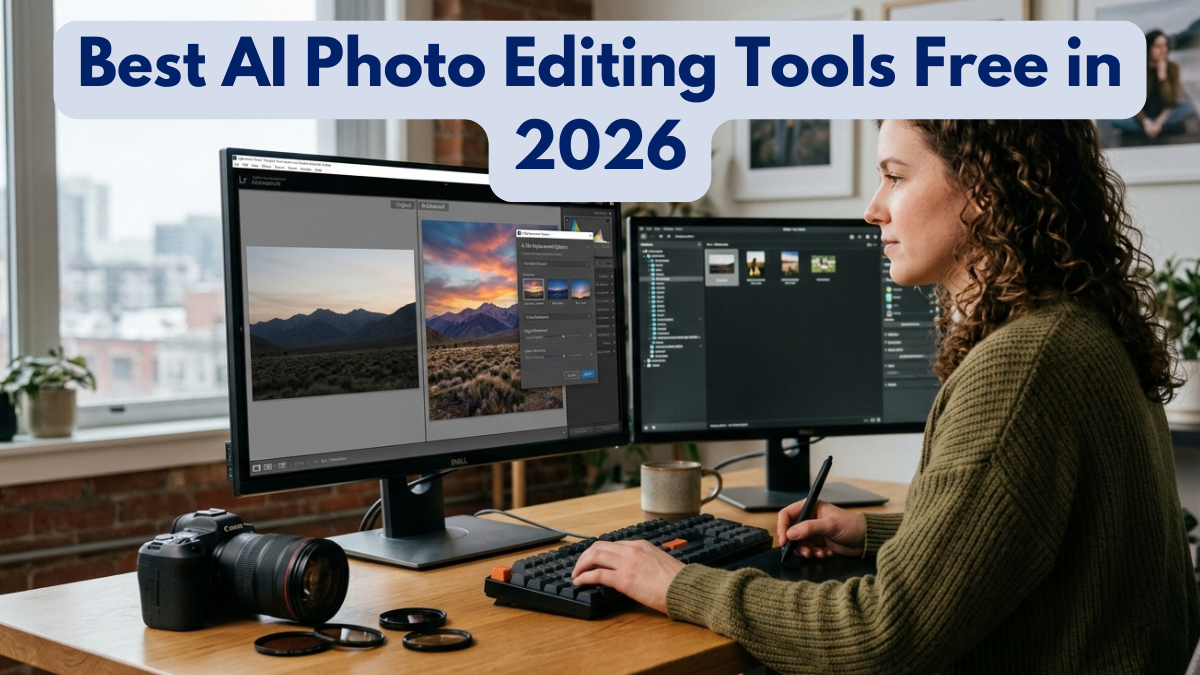Adjust the upper slider in the sky dialog

pyautogui.click(x=562, y=336)
